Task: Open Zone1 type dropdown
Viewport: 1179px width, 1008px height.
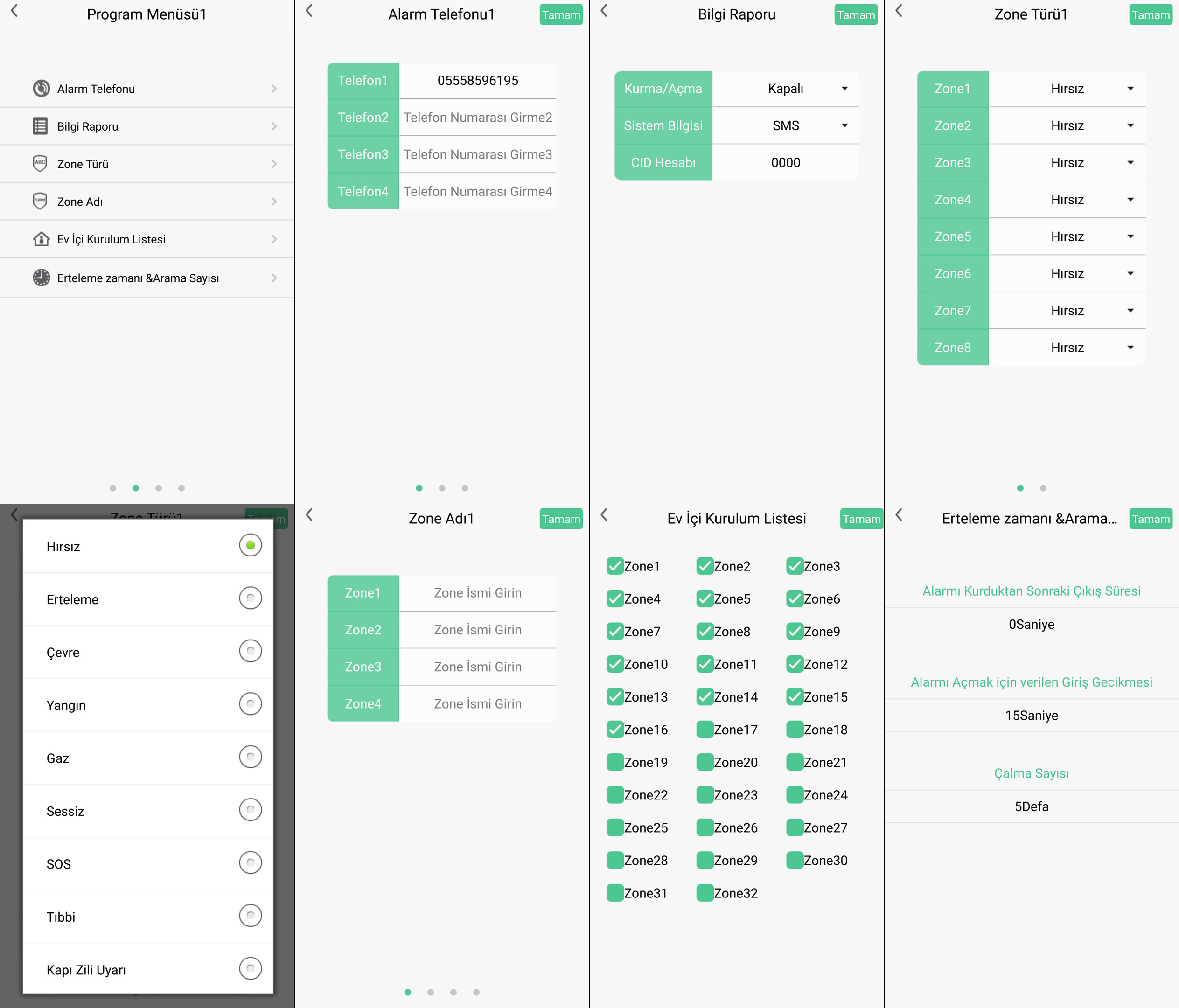Action: pos(1067,89)
